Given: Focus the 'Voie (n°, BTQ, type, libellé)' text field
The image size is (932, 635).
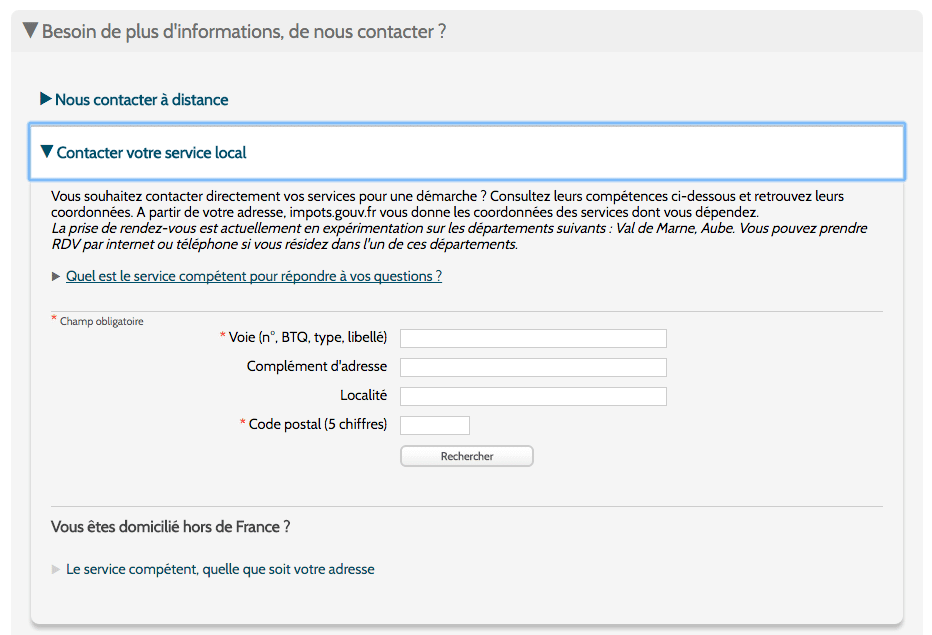Looking at the screenshot, I should point(533,338).
